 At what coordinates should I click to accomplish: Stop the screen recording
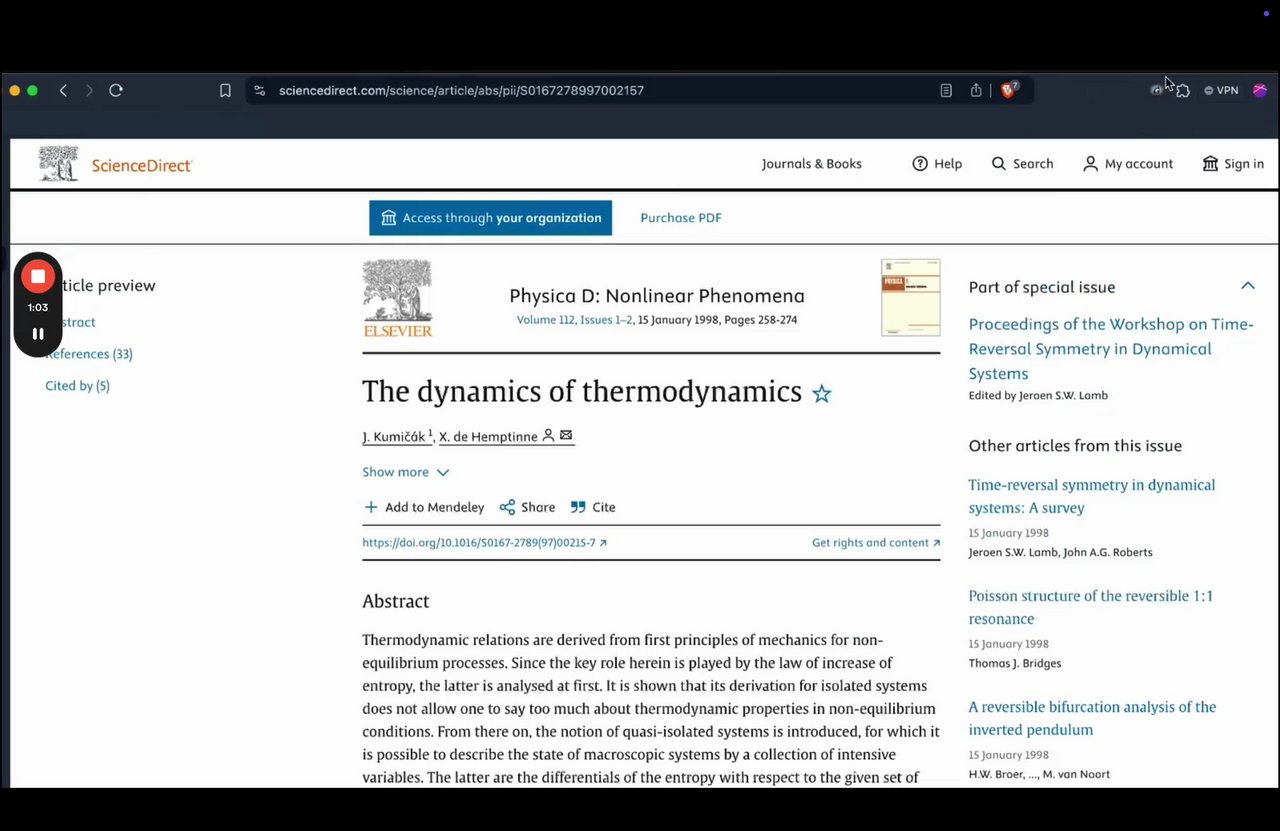pos(38,276)
